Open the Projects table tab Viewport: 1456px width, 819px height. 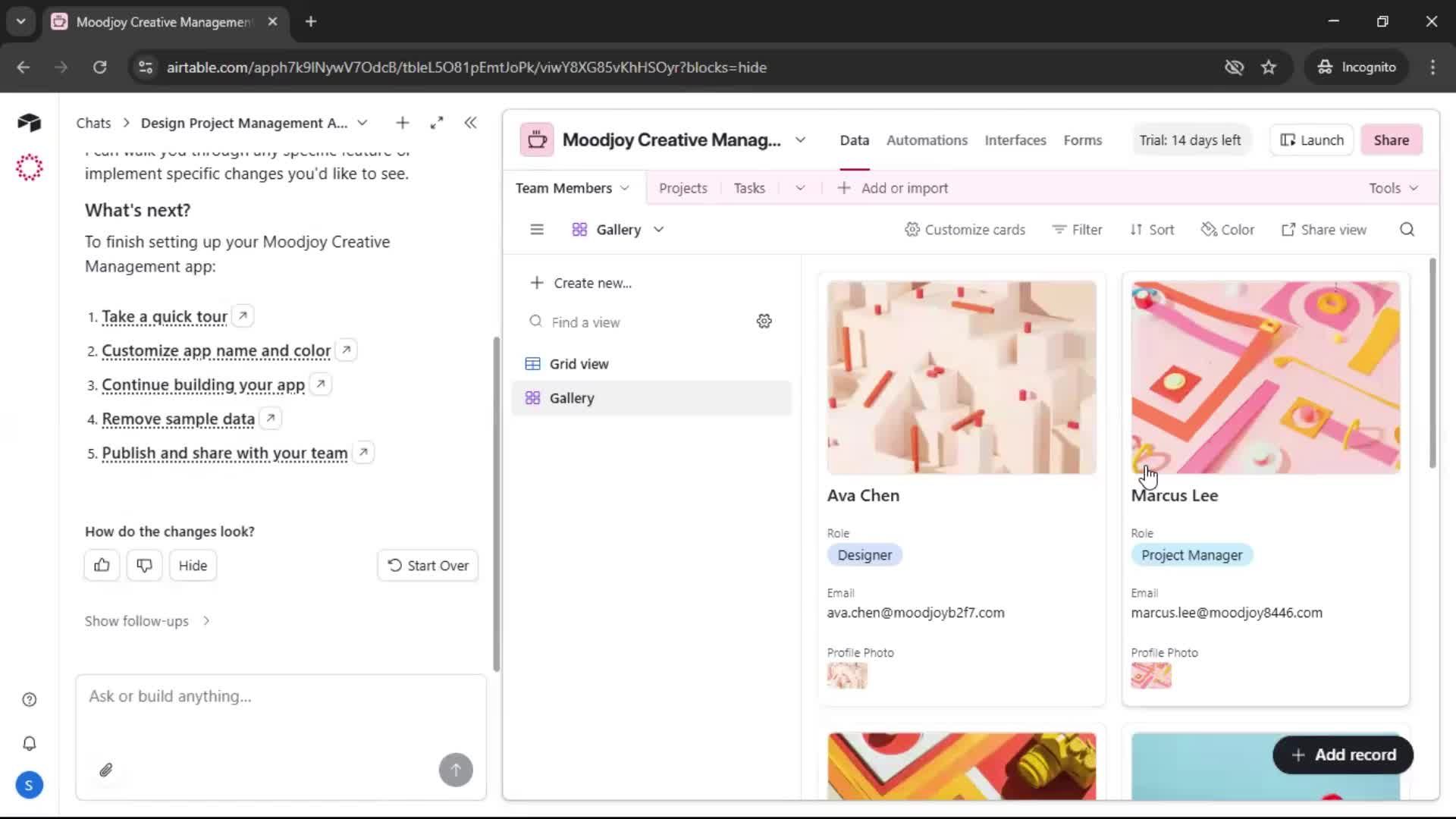click(x=682, y=188)
